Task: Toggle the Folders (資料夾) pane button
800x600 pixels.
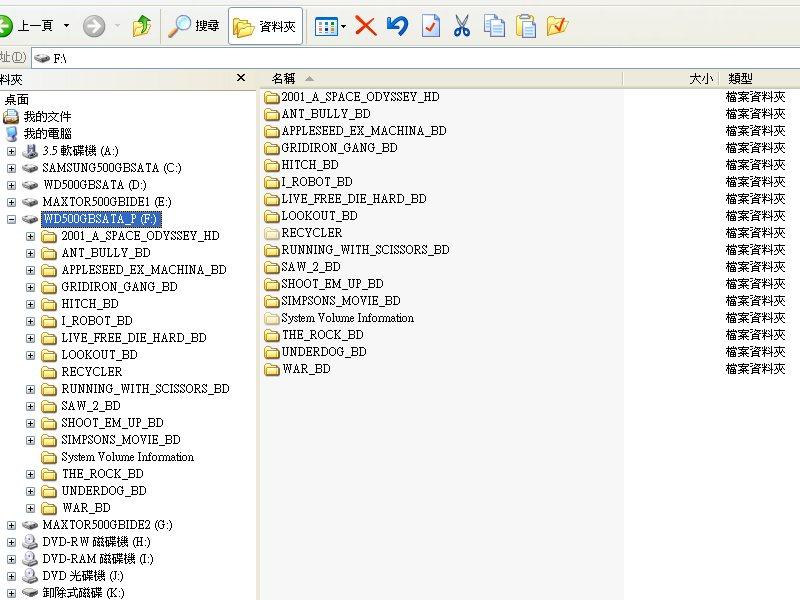Action: coord(265,26)
